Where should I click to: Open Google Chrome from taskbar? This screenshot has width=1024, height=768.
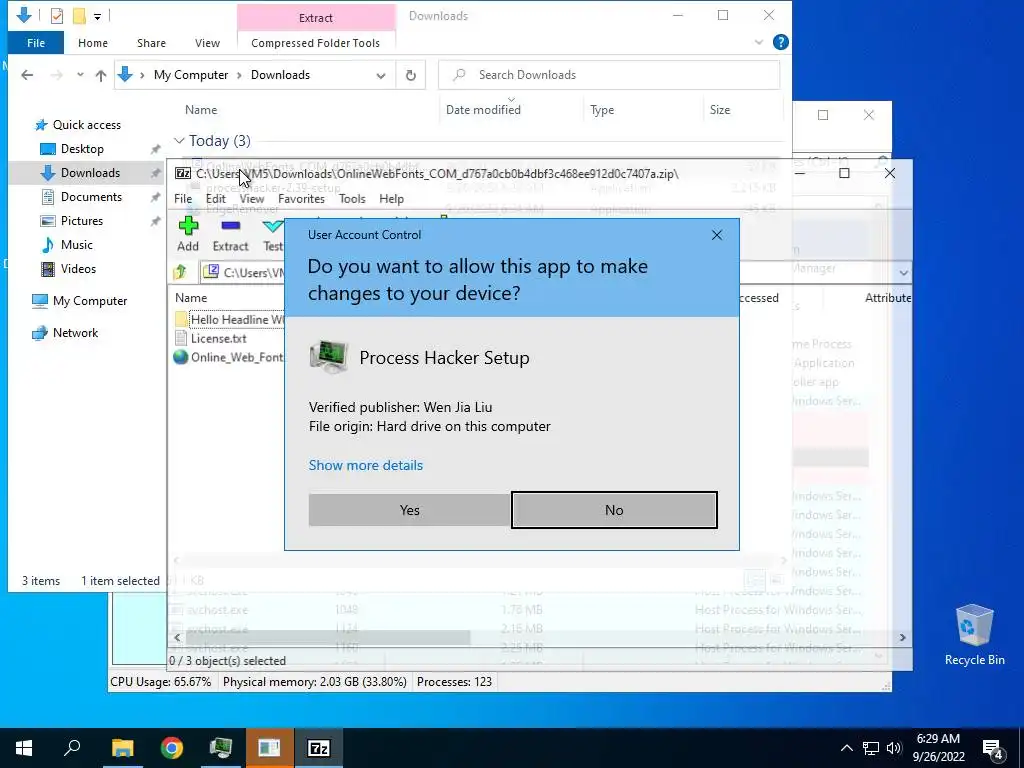172,748
